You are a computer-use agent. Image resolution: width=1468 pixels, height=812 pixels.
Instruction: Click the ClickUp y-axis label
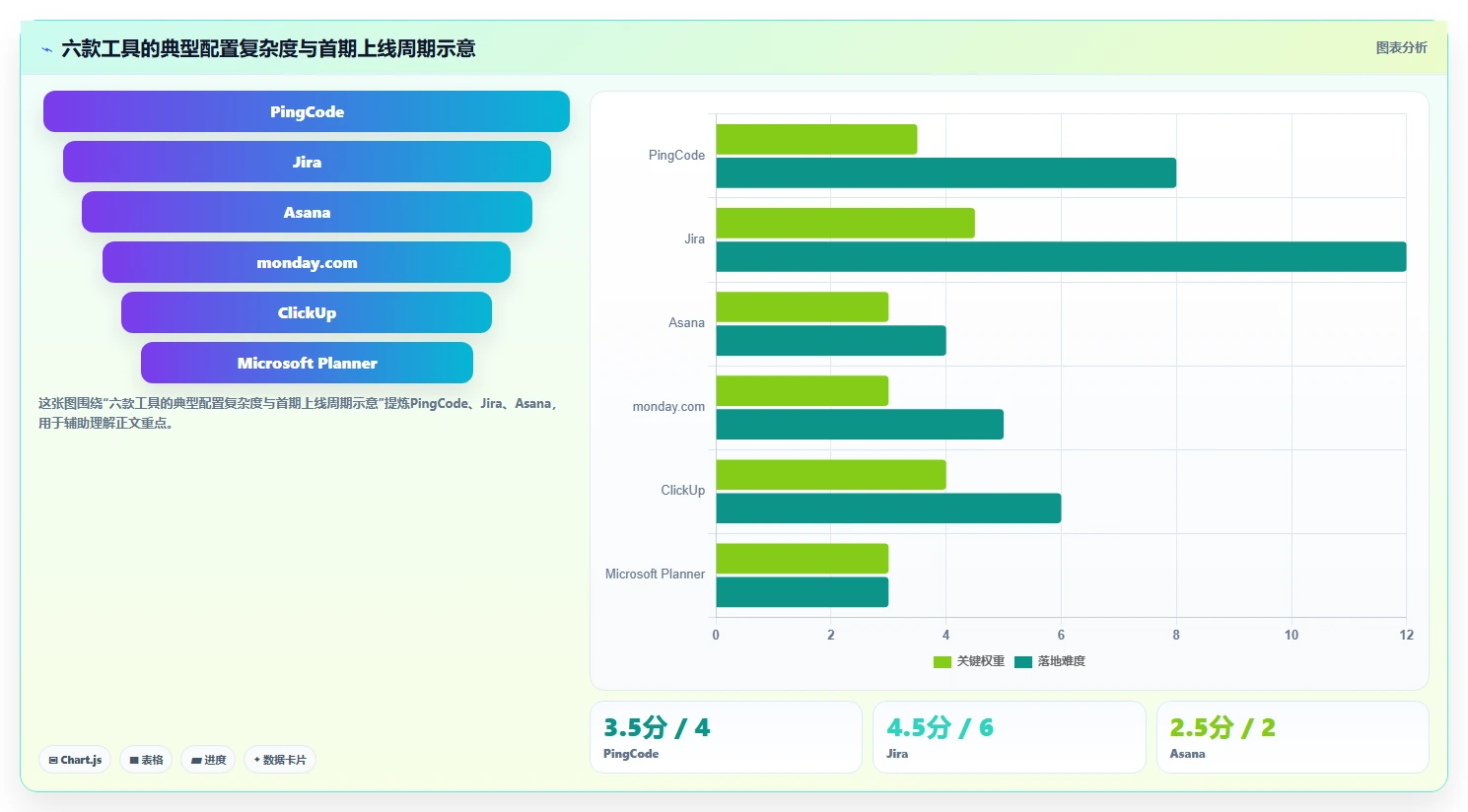682,491
